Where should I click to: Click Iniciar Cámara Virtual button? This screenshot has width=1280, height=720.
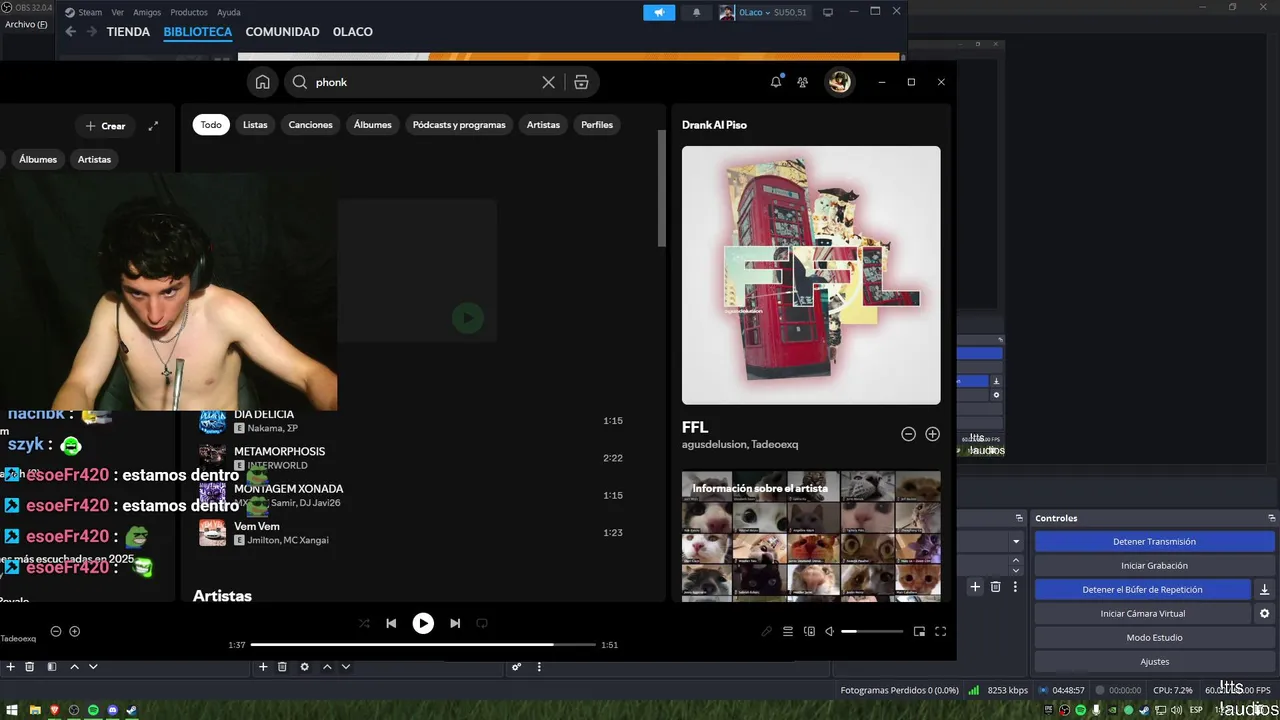point(1142,614)
